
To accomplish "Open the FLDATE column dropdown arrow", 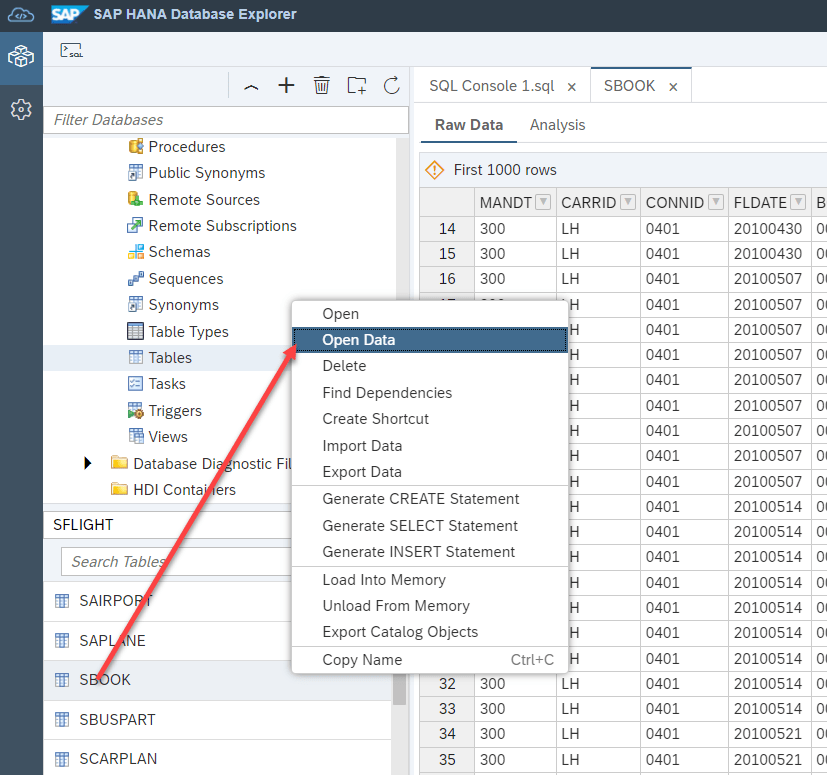I will coord(799,202).
